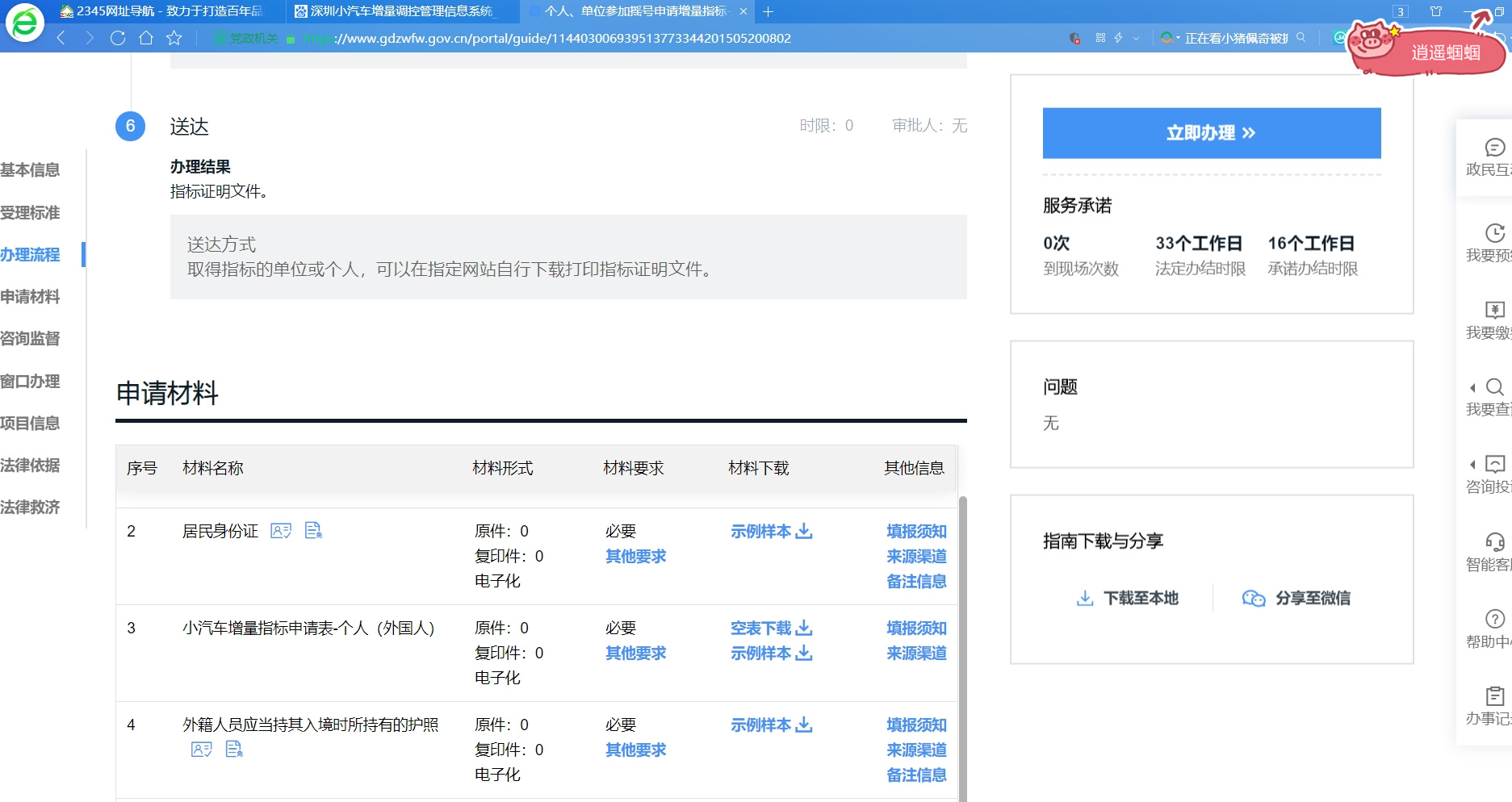Click the magnifier in the search box

(x=1301, y=38)
